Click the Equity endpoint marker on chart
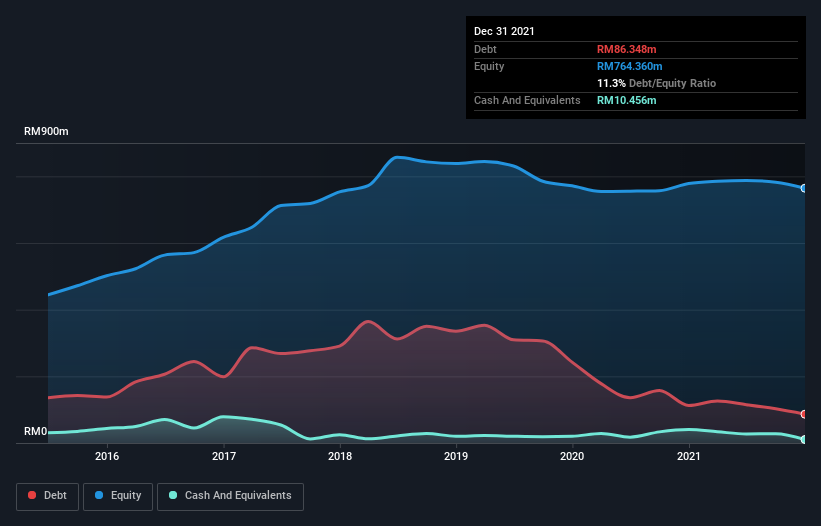Screen dimensions: 821x526 point(804,188)
